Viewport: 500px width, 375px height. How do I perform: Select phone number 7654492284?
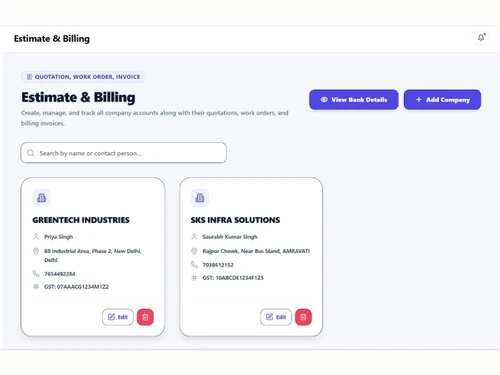point(60,274)
